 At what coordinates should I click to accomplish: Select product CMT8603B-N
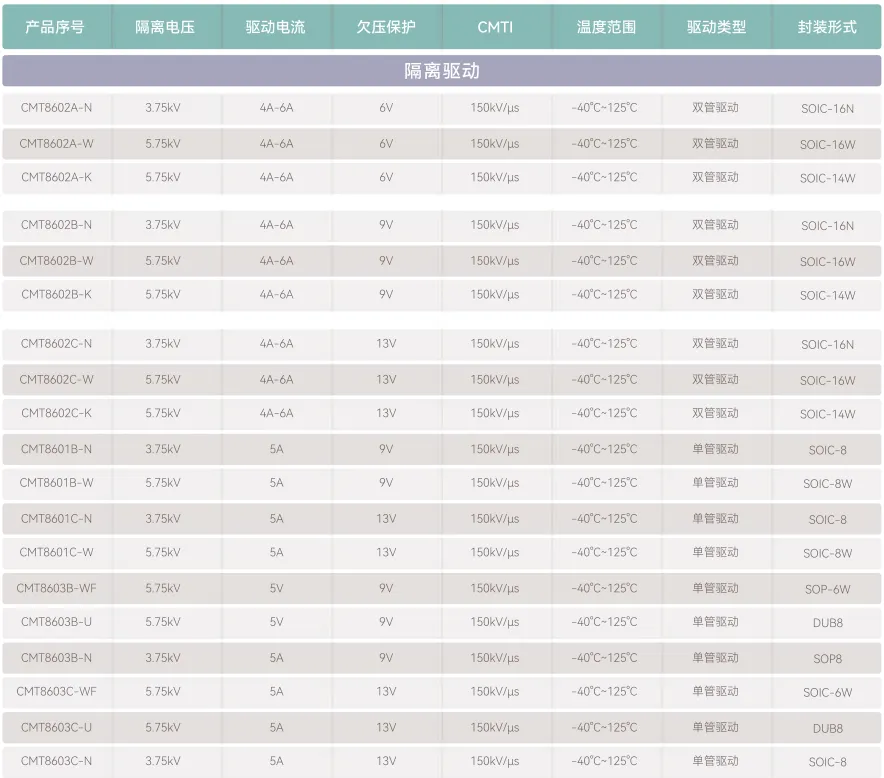pyautogui.click(x=56, y=658)
